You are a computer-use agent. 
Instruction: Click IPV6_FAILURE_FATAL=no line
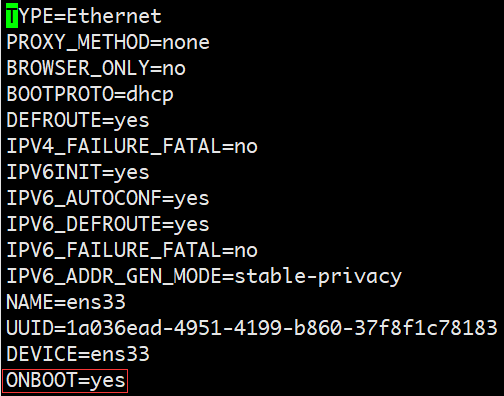[x=132, y=250]
